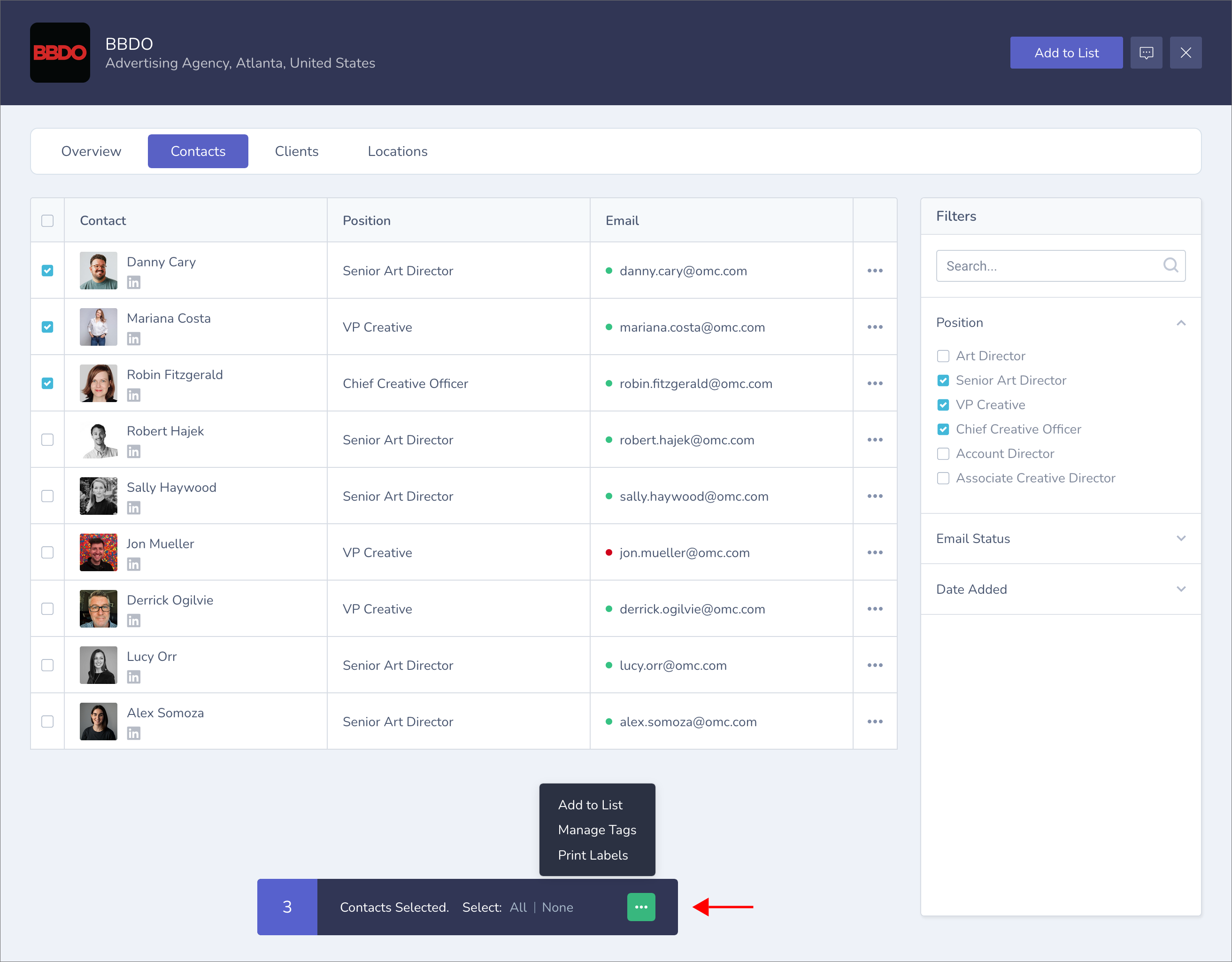This screenshot has width=1232, height=962.
Task: Open Danny Cary's LinkedIn profile icon
Action: pos(134,282)
